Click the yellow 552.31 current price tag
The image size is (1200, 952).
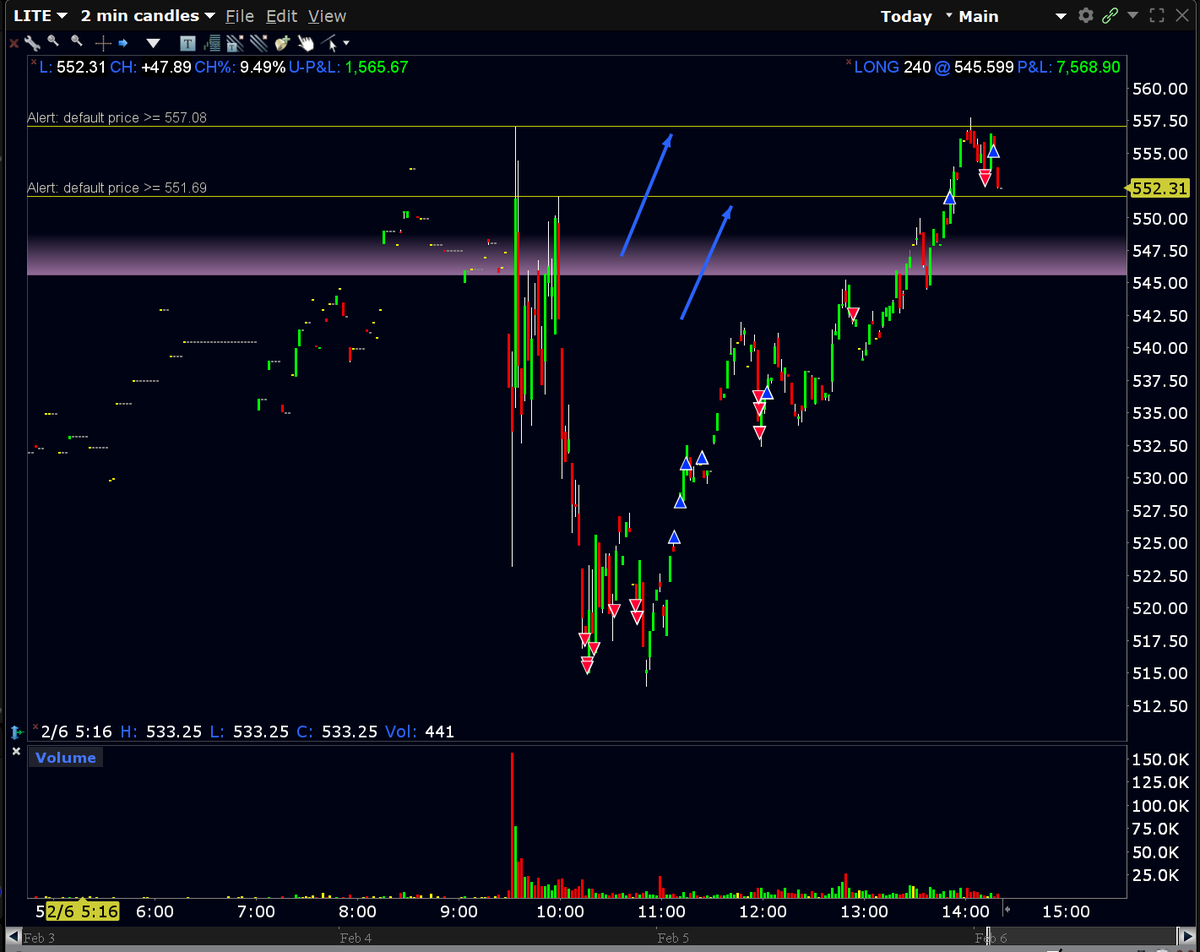[x=1157, y=188]
